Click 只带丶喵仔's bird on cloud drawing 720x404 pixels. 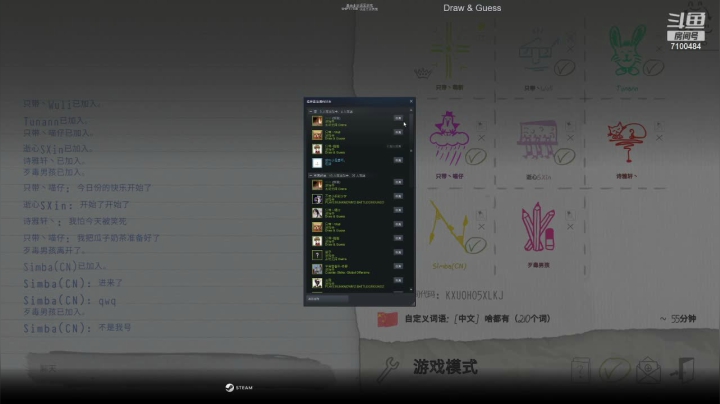click(x=448, y=138)
